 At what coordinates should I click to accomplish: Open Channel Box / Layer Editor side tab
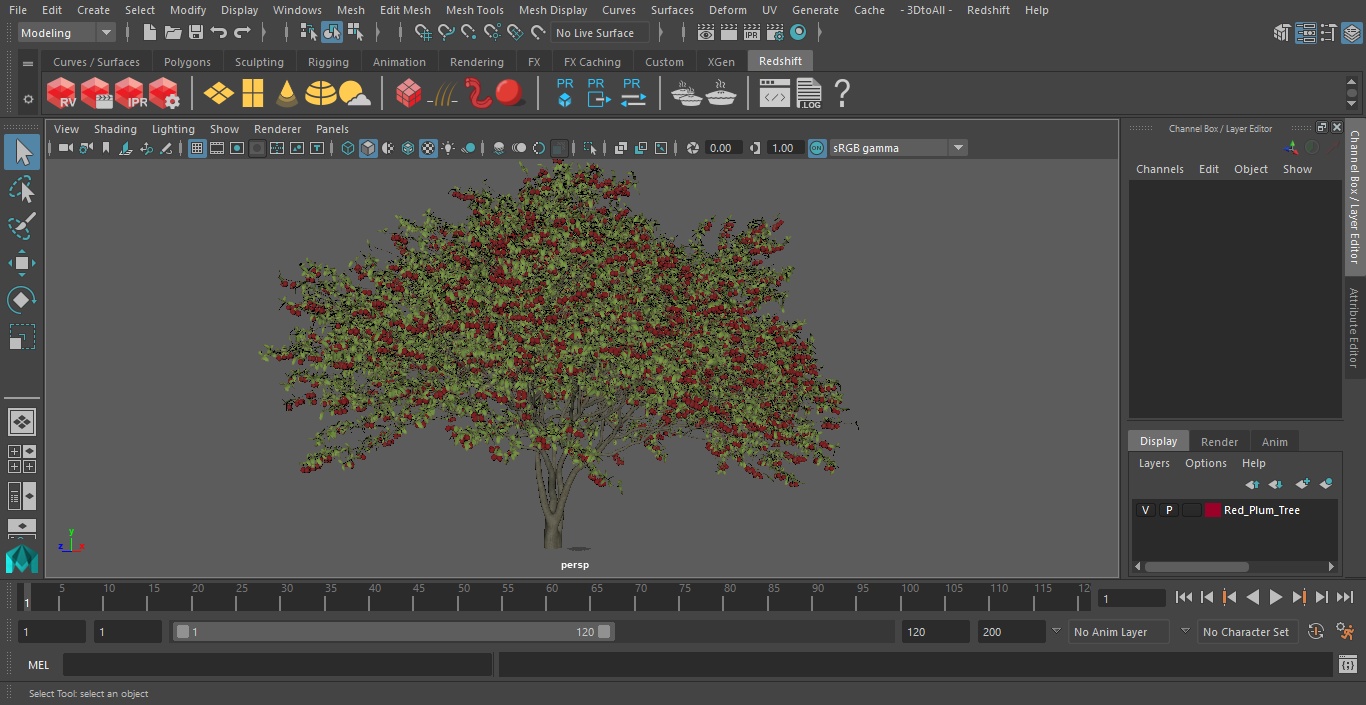tap(1355, 197)
